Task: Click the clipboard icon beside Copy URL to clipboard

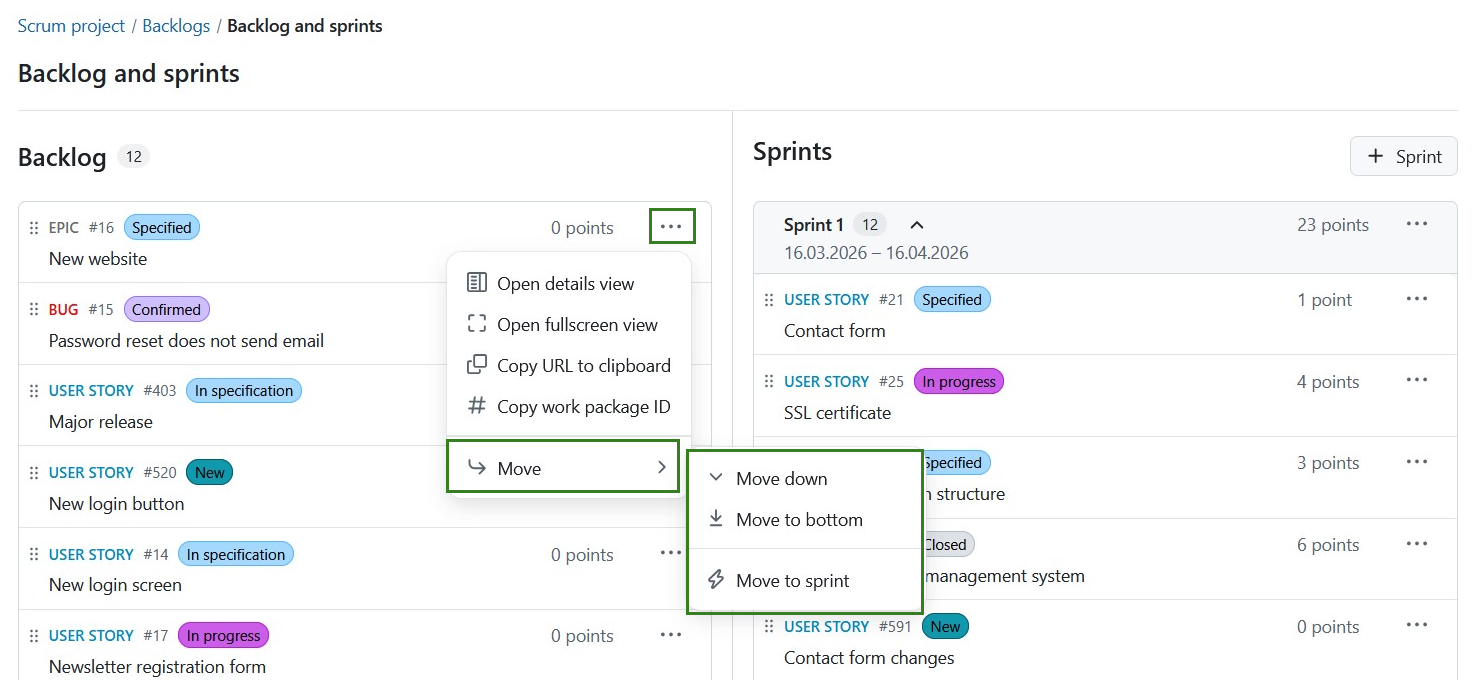Action: coord(475,365)
